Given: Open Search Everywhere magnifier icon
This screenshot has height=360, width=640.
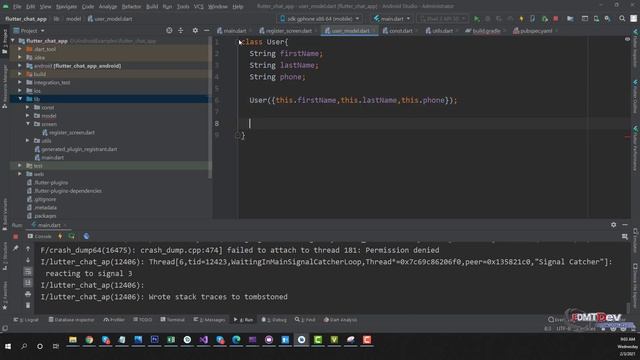Looking at the screenshot, I should pos(622,19).
